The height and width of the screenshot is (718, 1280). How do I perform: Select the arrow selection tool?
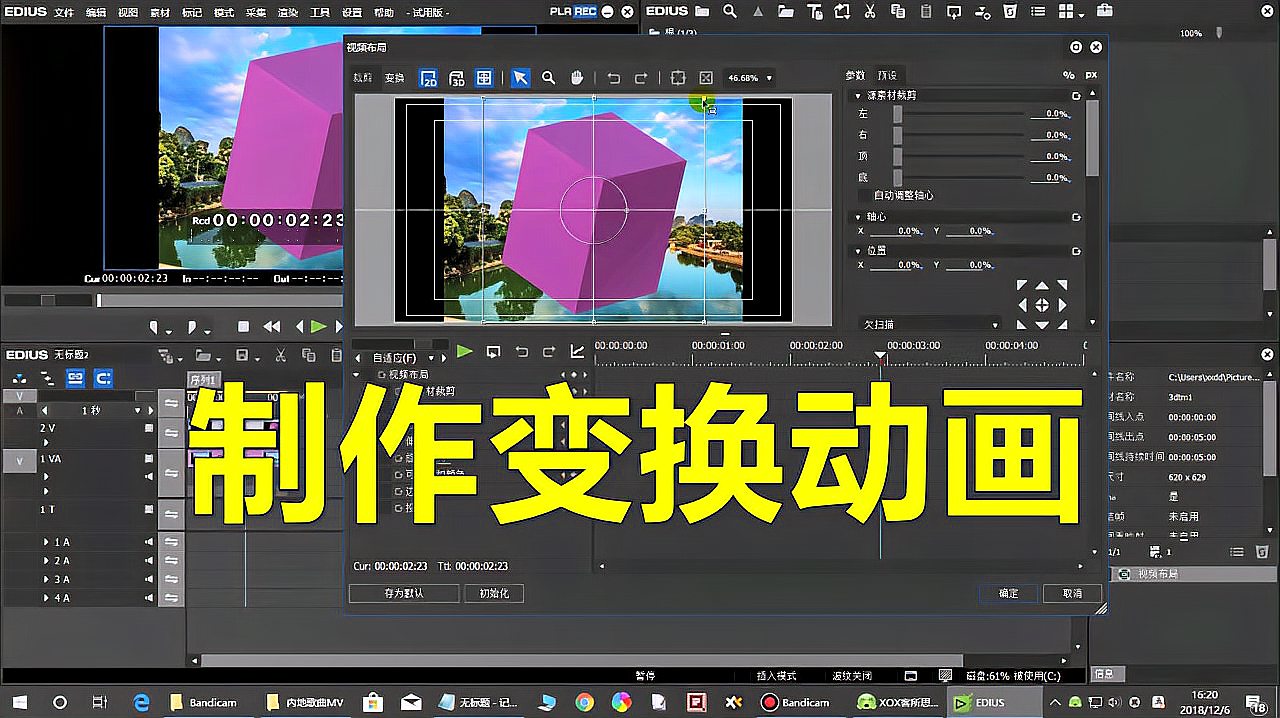[521, 77]
